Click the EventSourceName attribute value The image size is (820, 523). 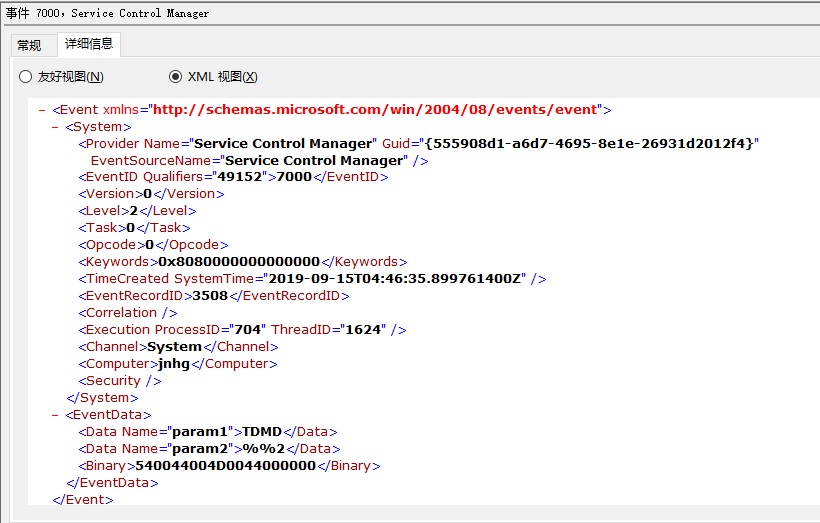(x=314, y=160)
